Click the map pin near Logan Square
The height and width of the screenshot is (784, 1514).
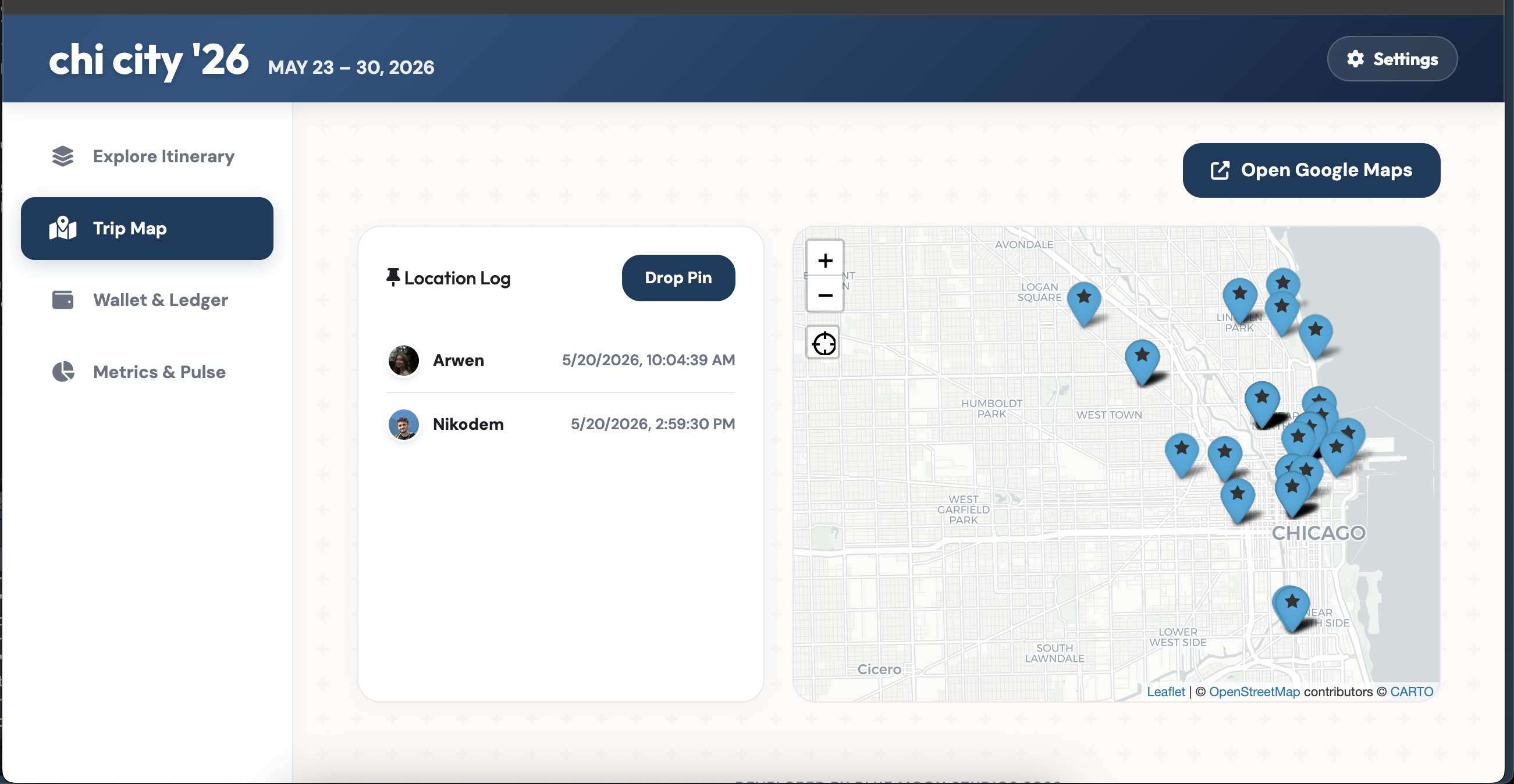click(x=1084, y=303)
